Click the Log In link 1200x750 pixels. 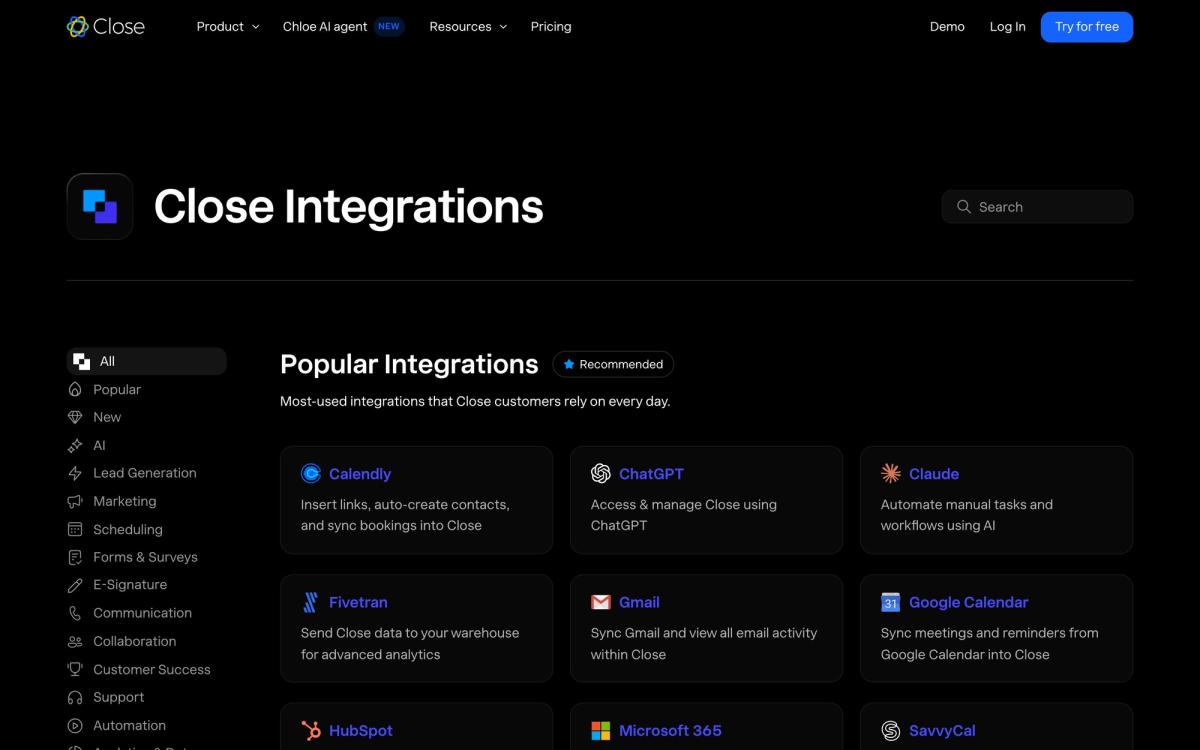1007,27
